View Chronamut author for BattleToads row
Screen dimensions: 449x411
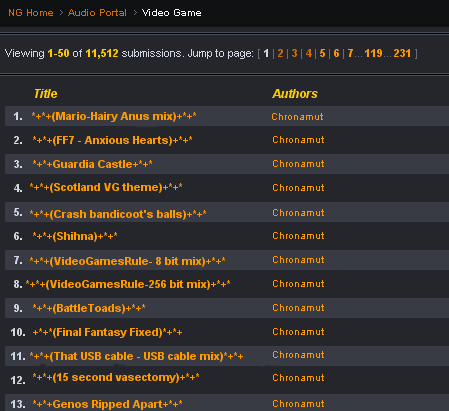coord(298,308)
